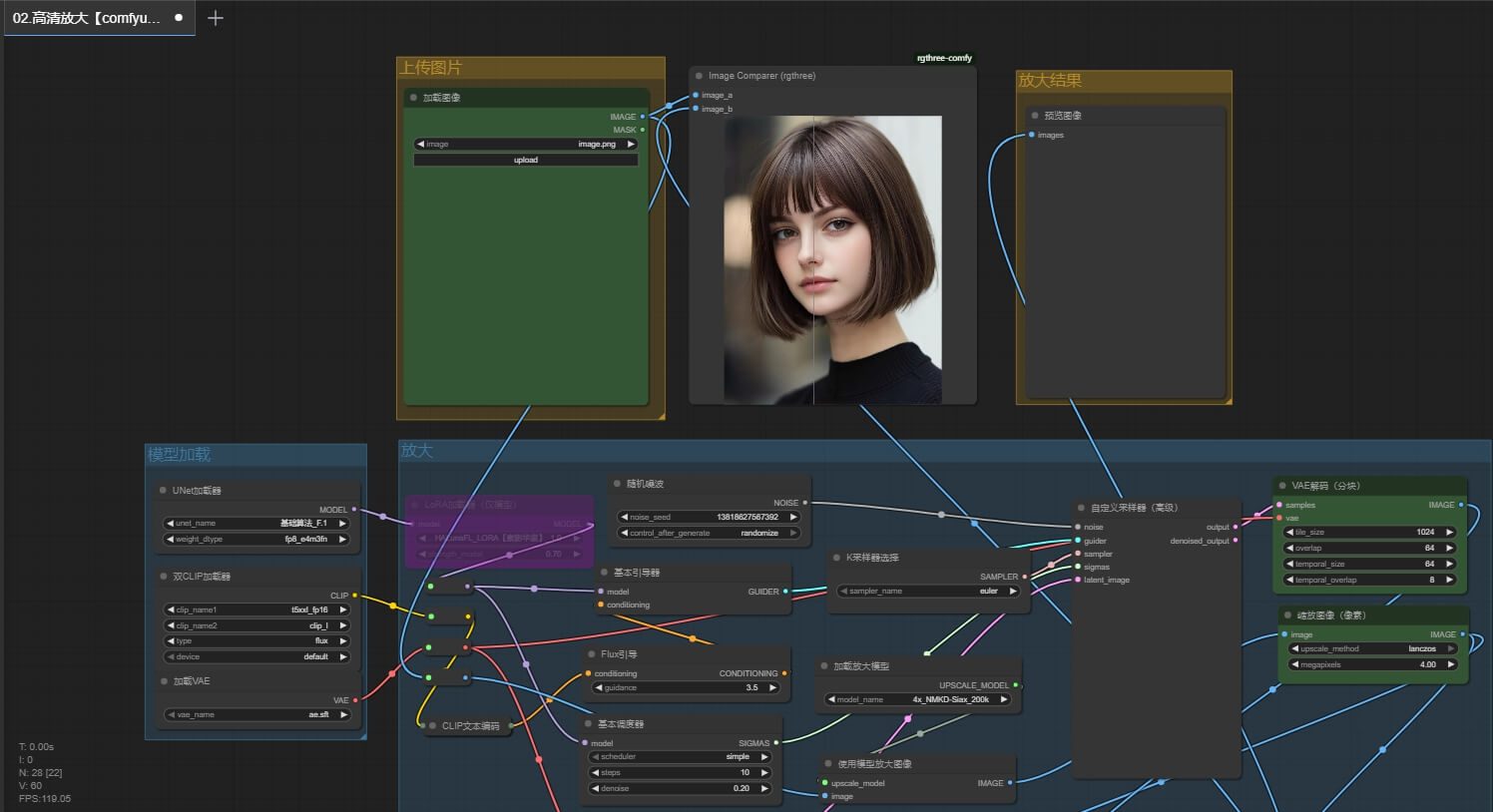
Task: Click the right arrow of the device default field
Action: (342, 656)
